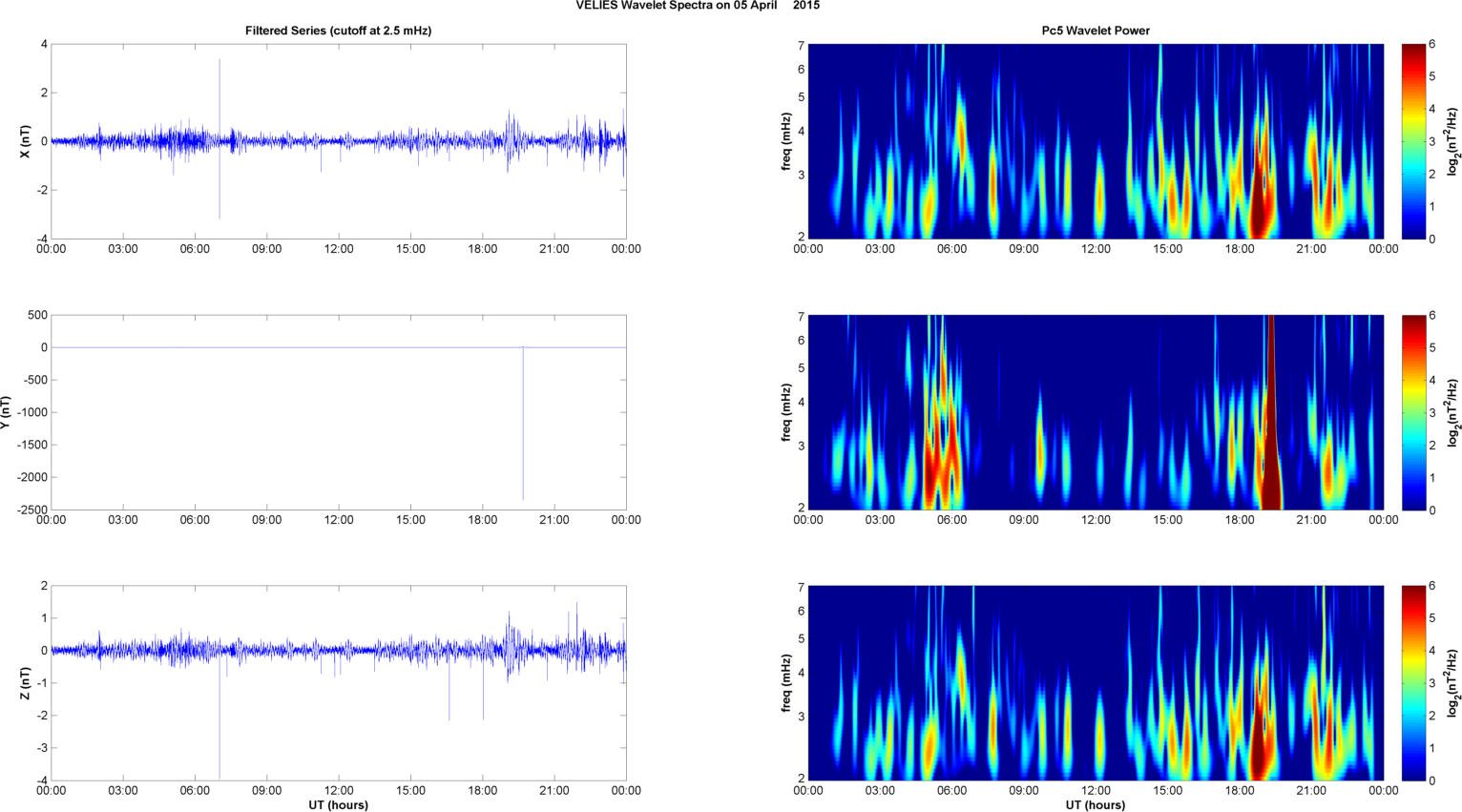
Task: Click the large negative spike in the Y series
Action: pyautogui.click(x=523, y=423)
